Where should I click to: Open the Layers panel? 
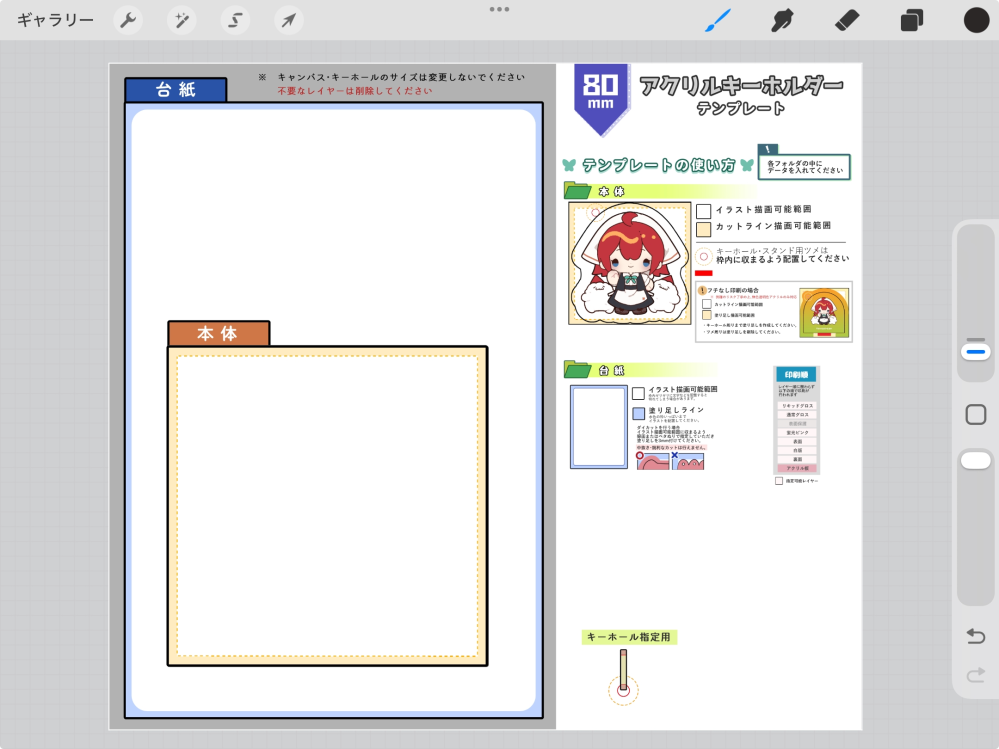(x=912, y=20)
